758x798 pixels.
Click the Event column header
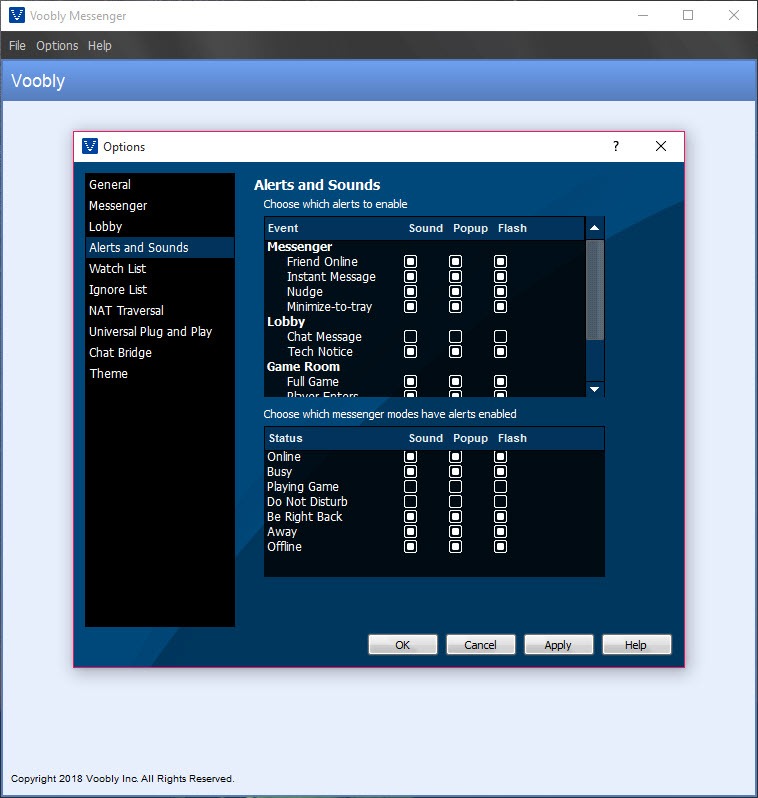283,228
